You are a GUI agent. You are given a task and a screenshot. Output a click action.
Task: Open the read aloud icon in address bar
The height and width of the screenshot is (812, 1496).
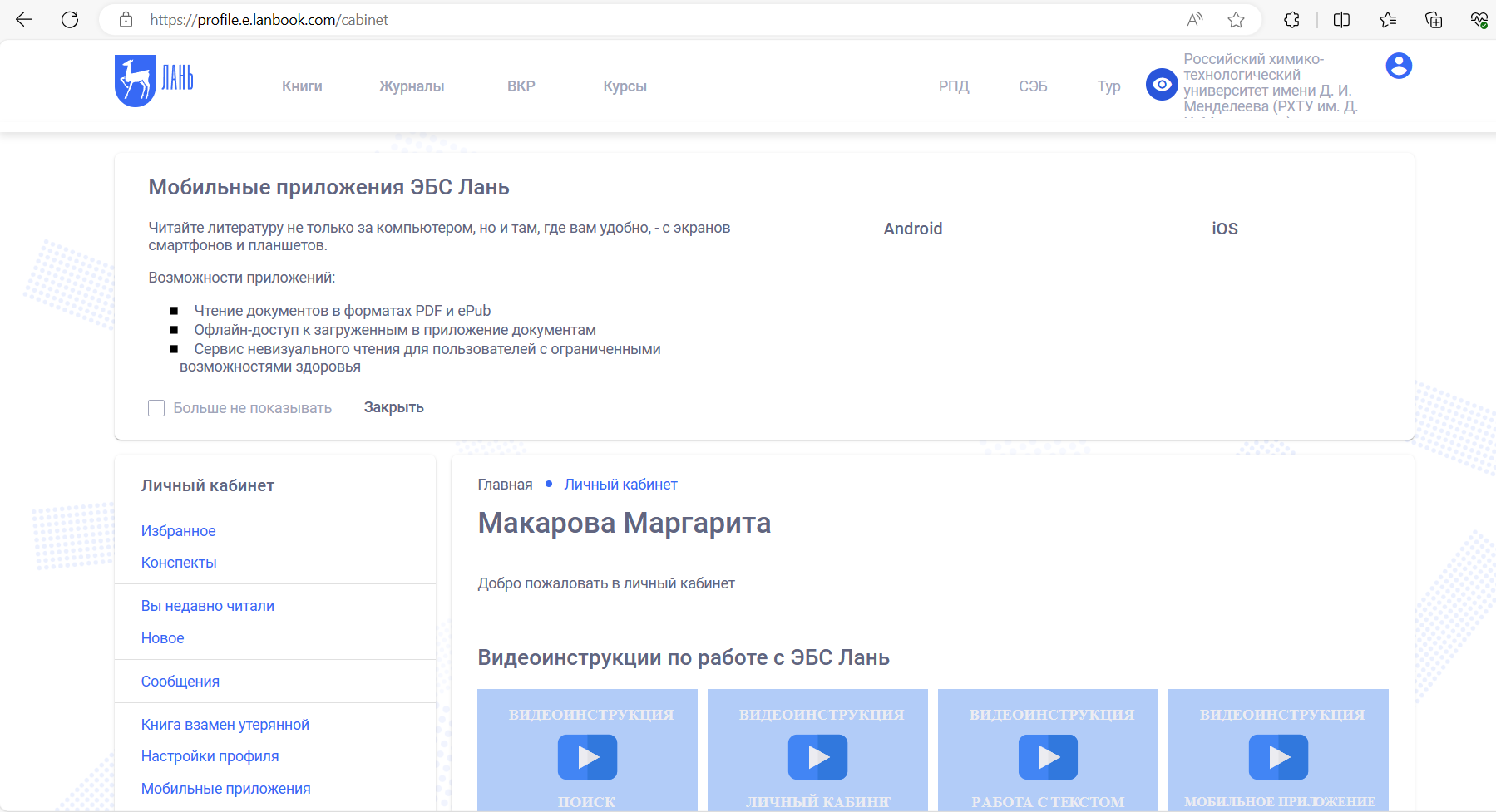click(1195, 20)
